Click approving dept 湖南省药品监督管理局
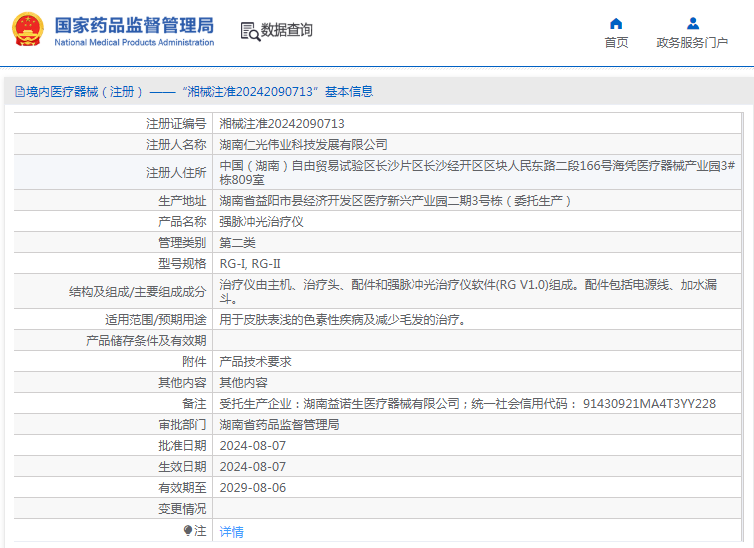 [x=279, y=424]
